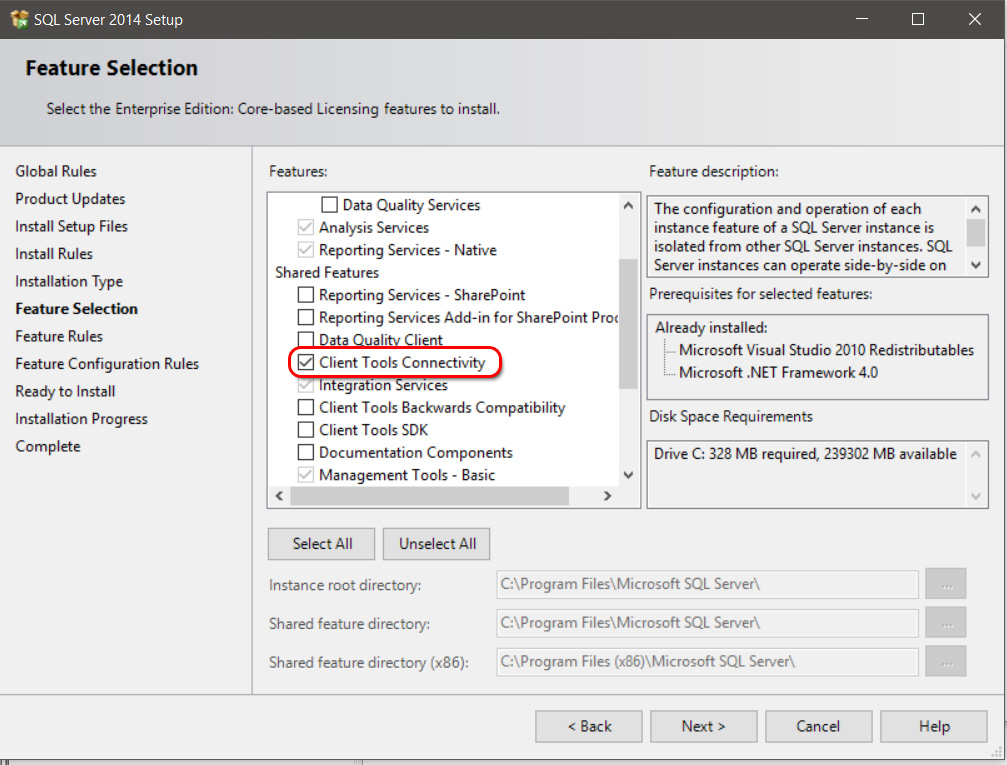The width and height of the screenshot is (1007, 765).
Task: Click the Features horizontal scroll left arrow
Action: pos(279,496)
